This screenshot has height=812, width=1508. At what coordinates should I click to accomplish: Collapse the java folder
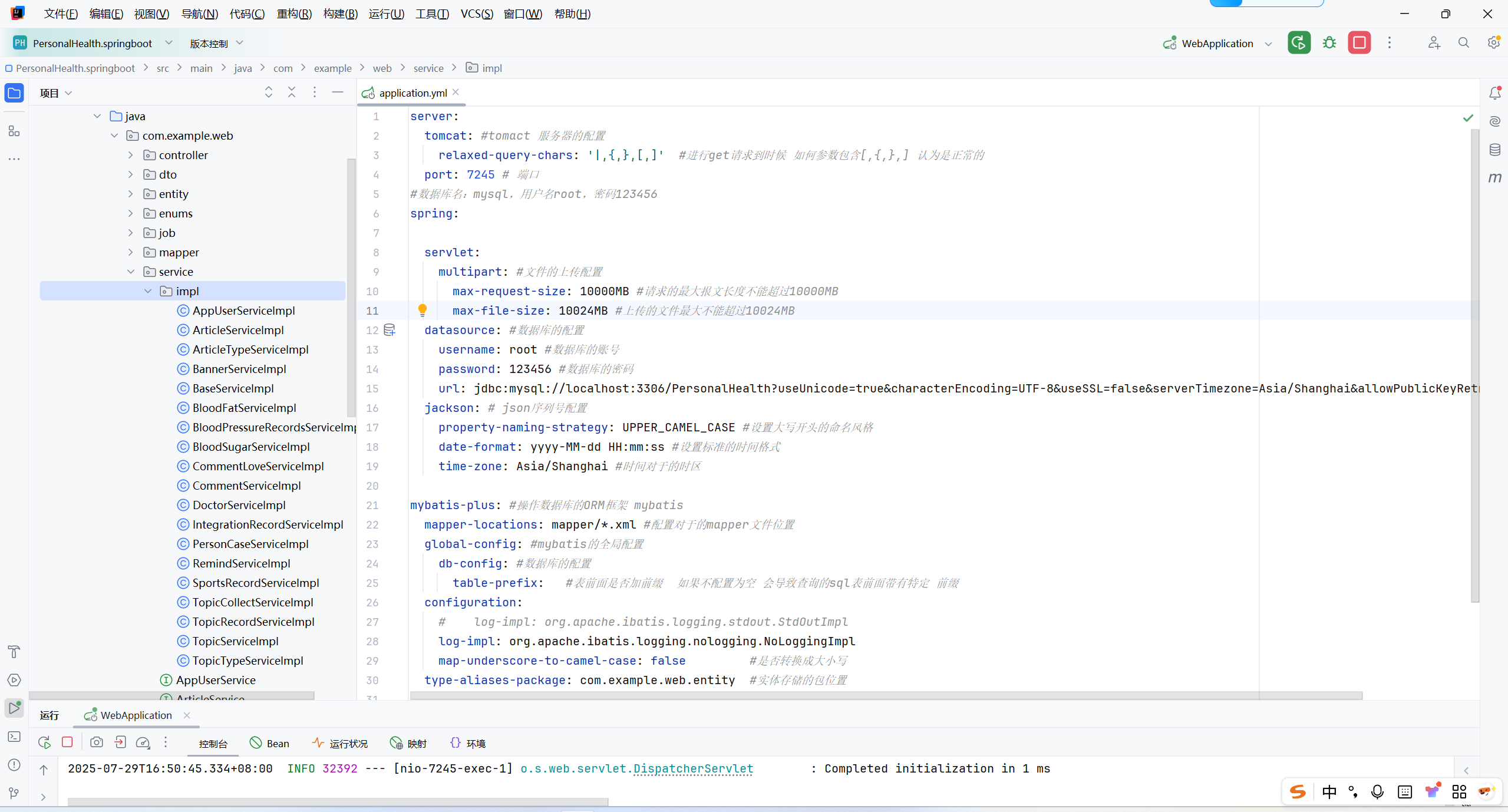tap(97, 116)
